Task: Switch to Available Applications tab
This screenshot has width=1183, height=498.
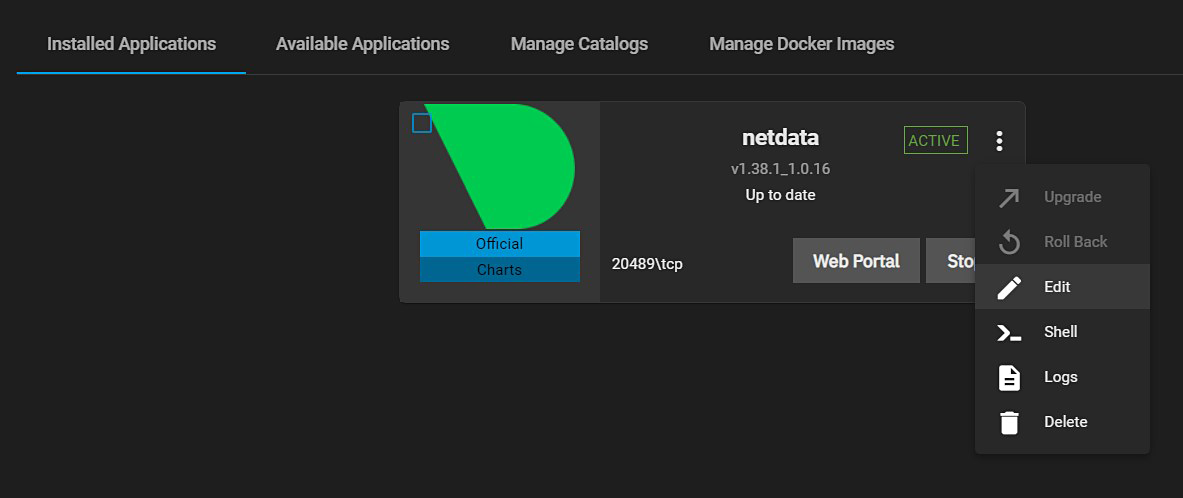Action: pyautogui.click(x=362, y=44)
